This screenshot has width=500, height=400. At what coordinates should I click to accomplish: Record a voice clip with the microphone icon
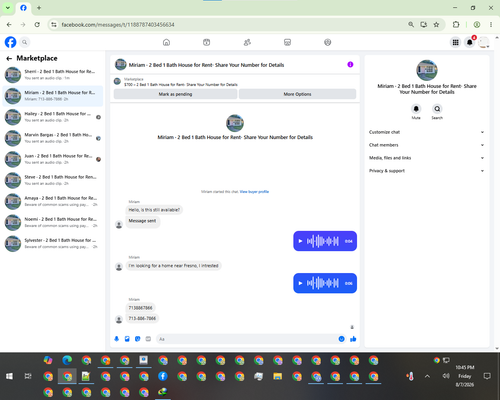pyautogui.click(x=116, y=339)
